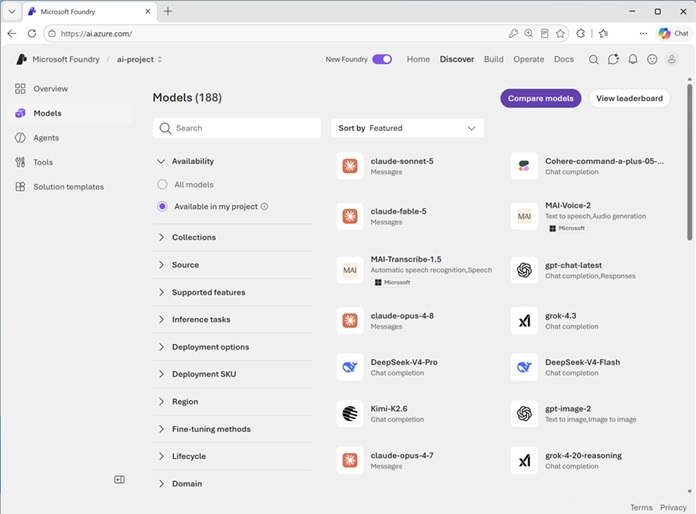Click the Kimi-K2.6 model icon
This screenshot has height=514, width=696.
pos(350,414)
